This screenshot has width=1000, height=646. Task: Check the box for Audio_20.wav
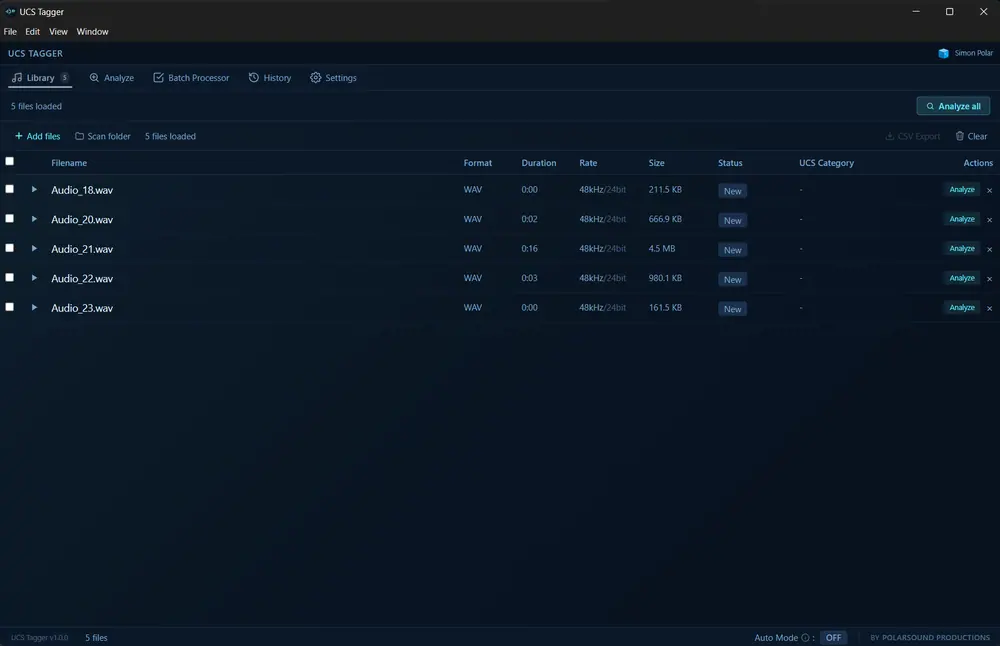[10, 218]
